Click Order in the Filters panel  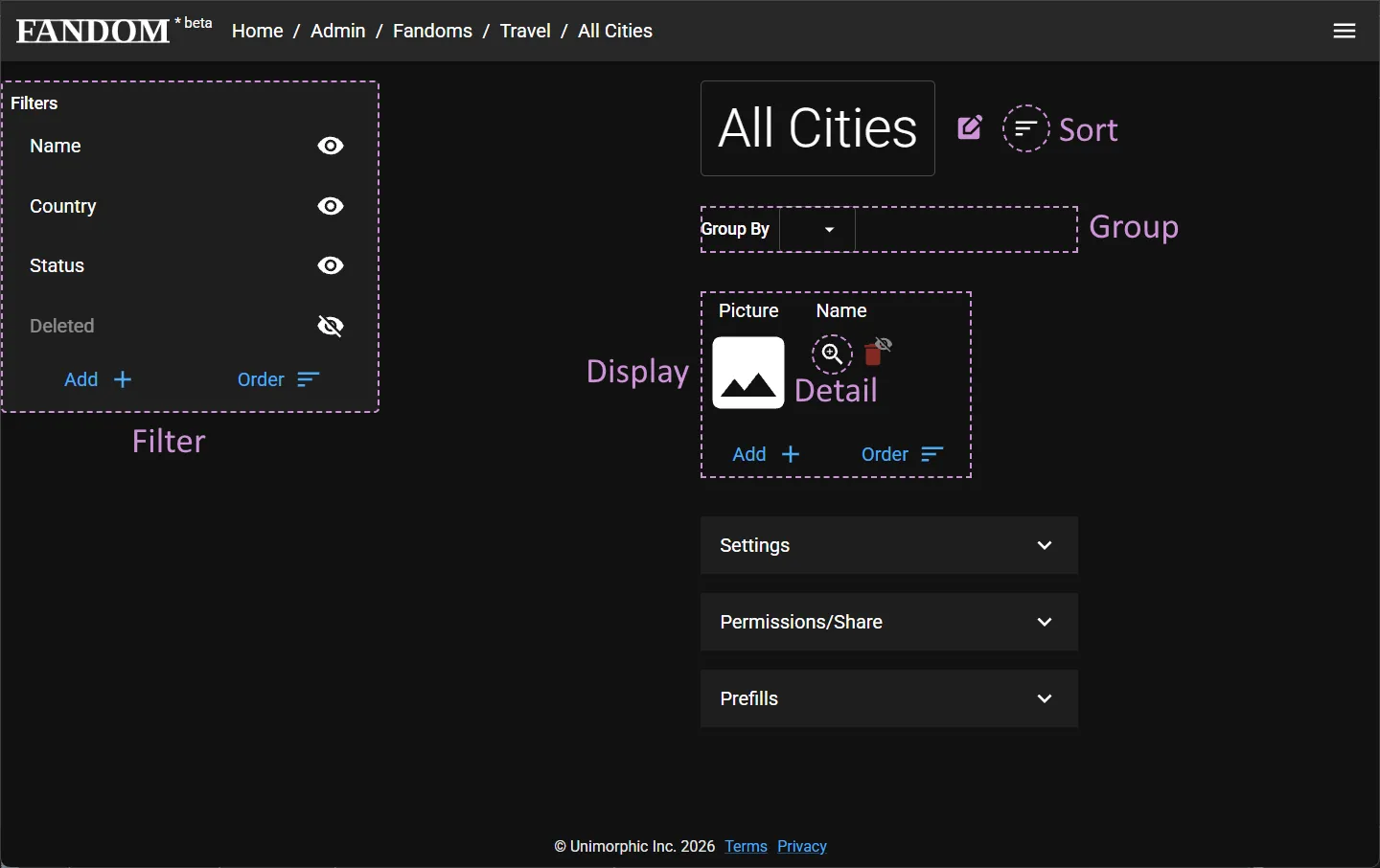pos(278,379)
